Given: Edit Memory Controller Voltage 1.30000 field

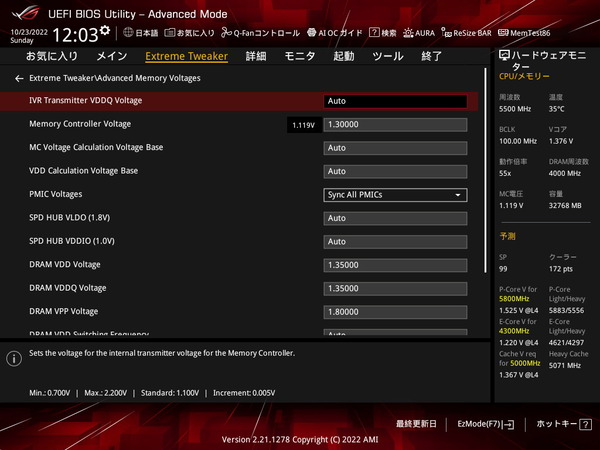Looking at the screenshot, I should [395, 124].
